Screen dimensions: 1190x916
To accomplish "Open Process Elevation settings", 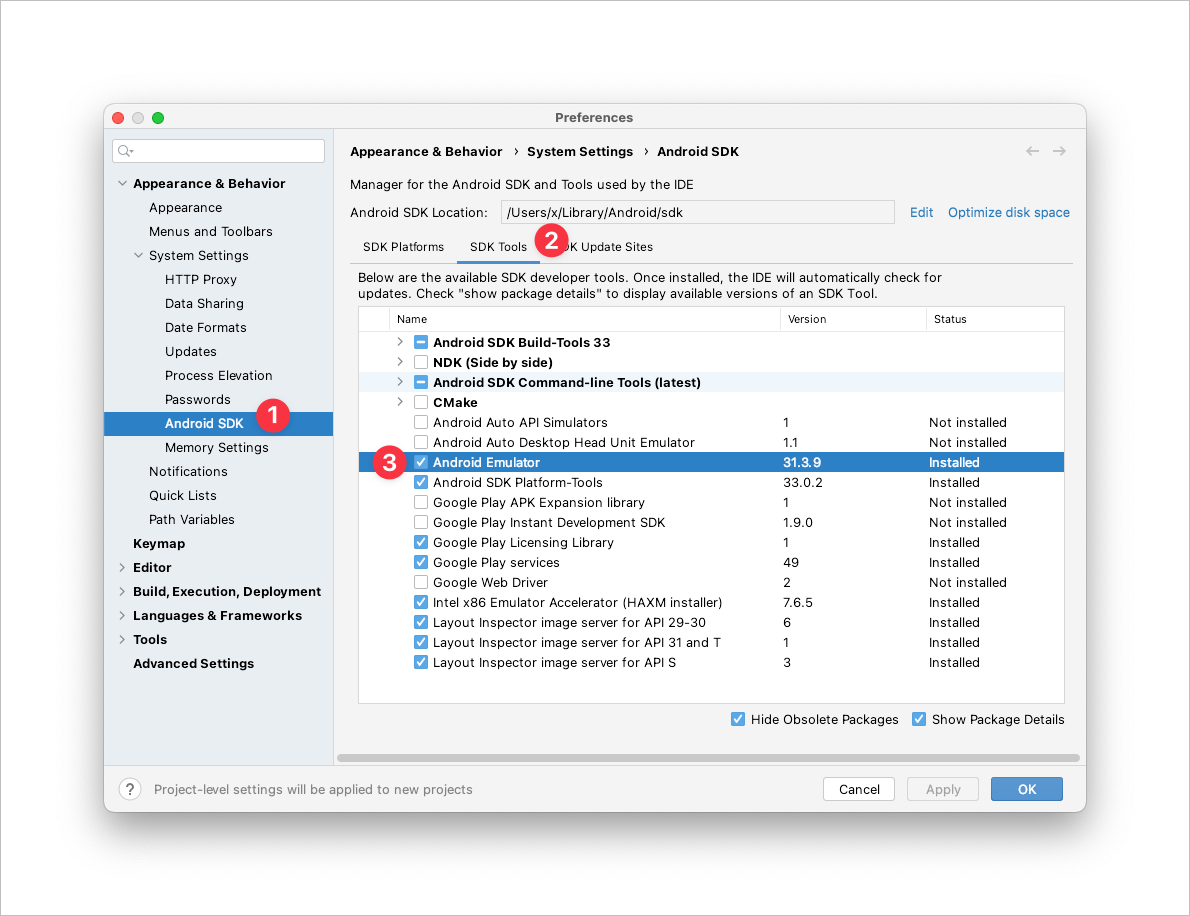I will point(219,376).
